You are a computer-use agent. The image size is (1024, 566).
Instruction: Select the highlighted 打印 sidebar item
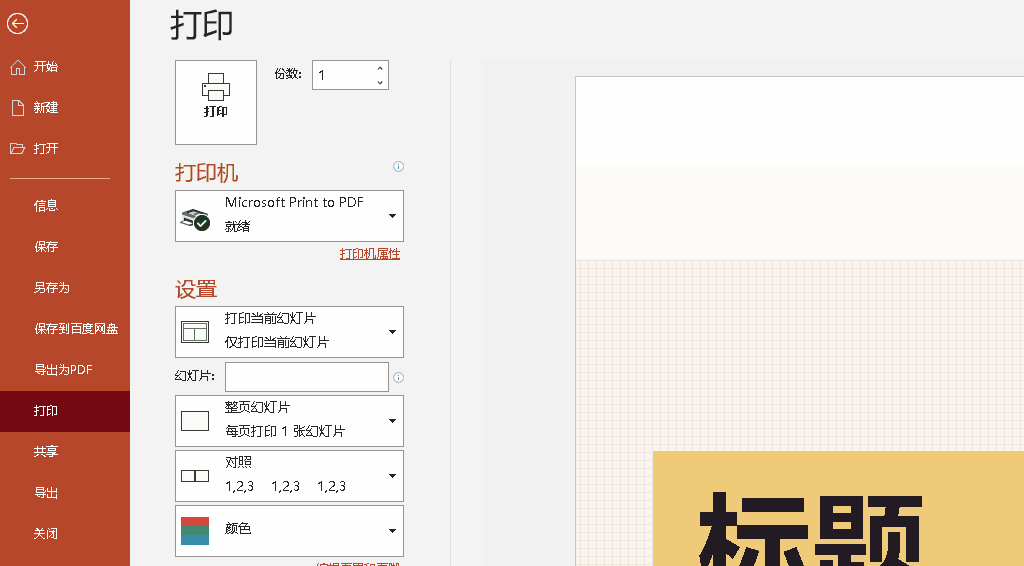click(x=65, y=411)
